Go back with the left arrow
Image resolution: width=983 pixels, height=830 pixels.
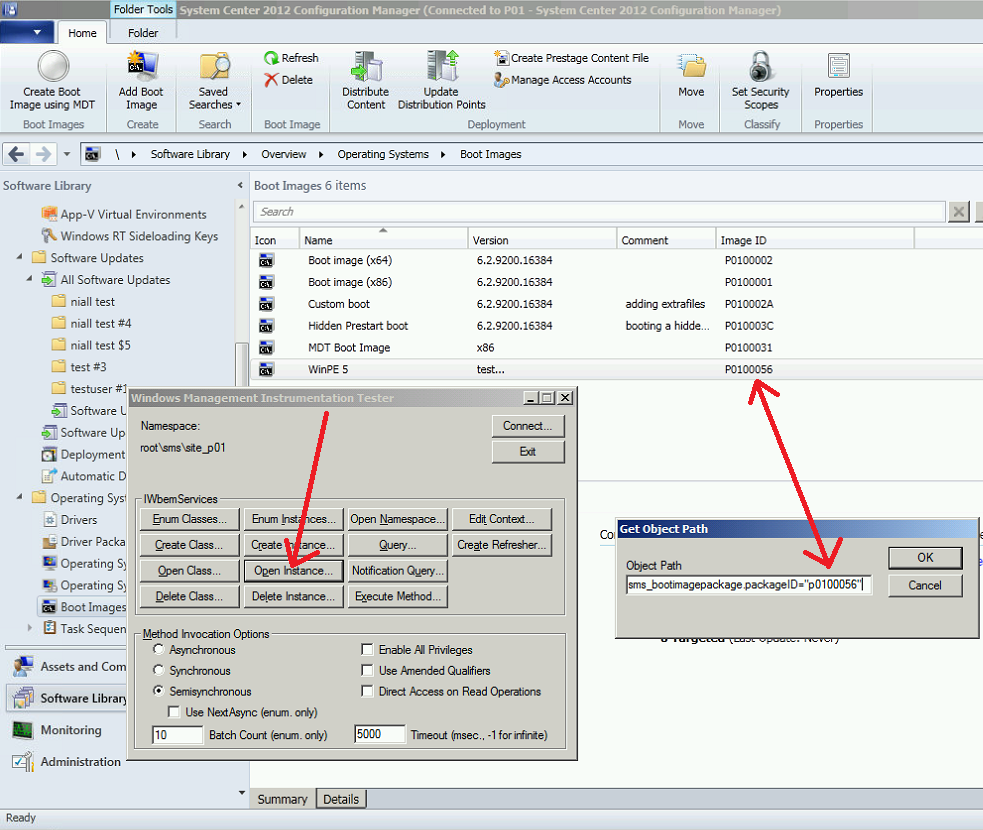(x=17, y=154)
